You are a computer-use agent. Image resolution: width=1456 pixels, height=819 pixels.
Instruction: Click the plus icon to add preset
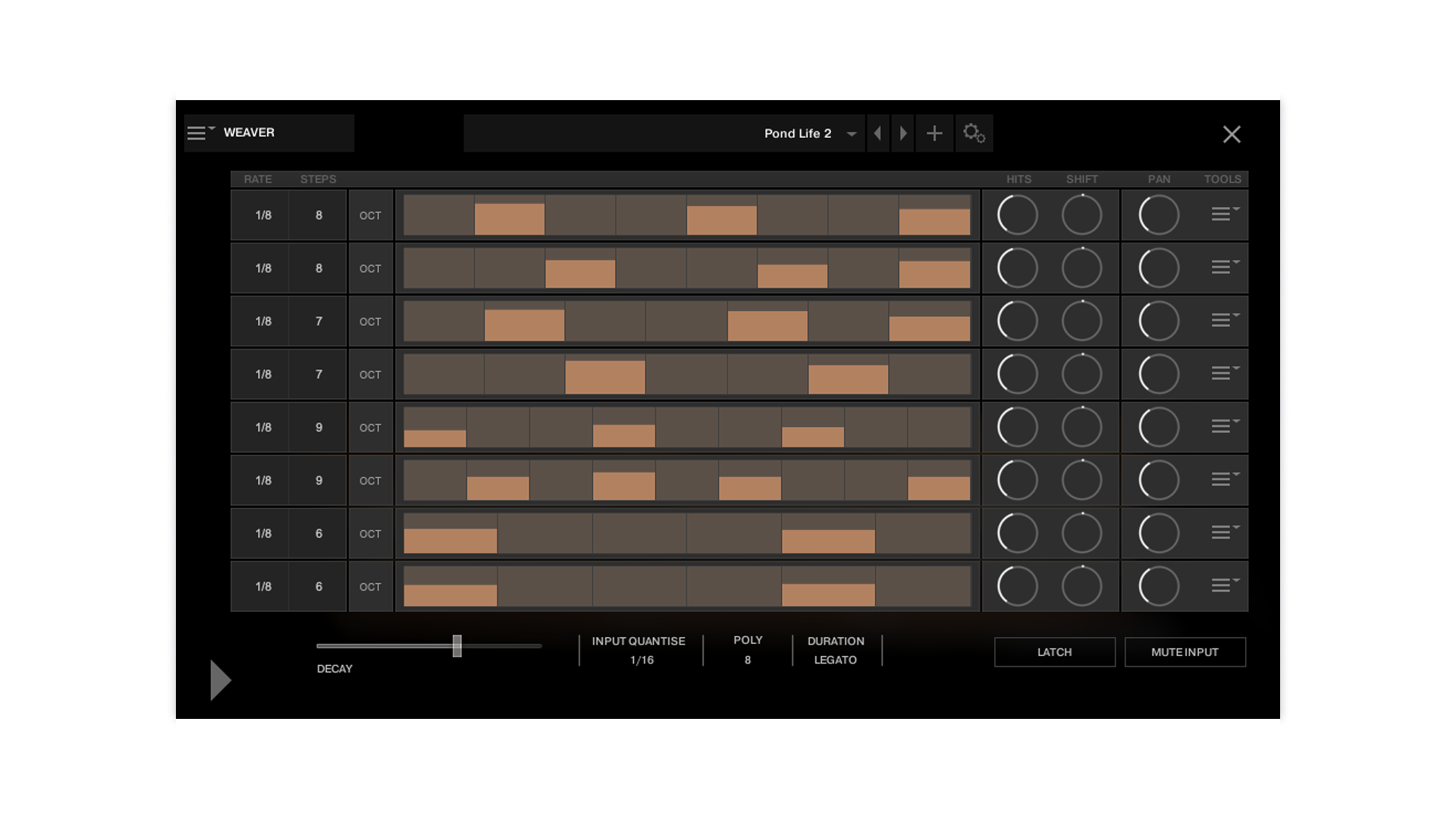pos(934,133)
